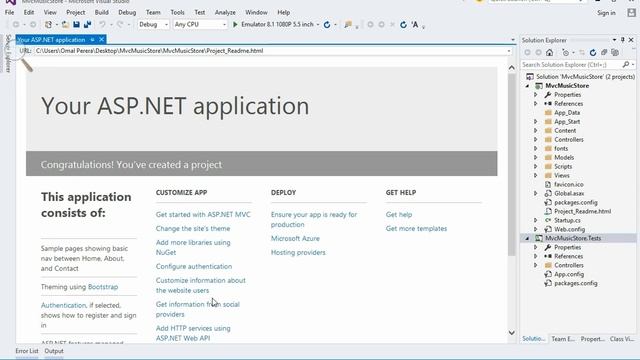Collapse the MvcMusicStore.Tests project node

click(x=527, y=238)
